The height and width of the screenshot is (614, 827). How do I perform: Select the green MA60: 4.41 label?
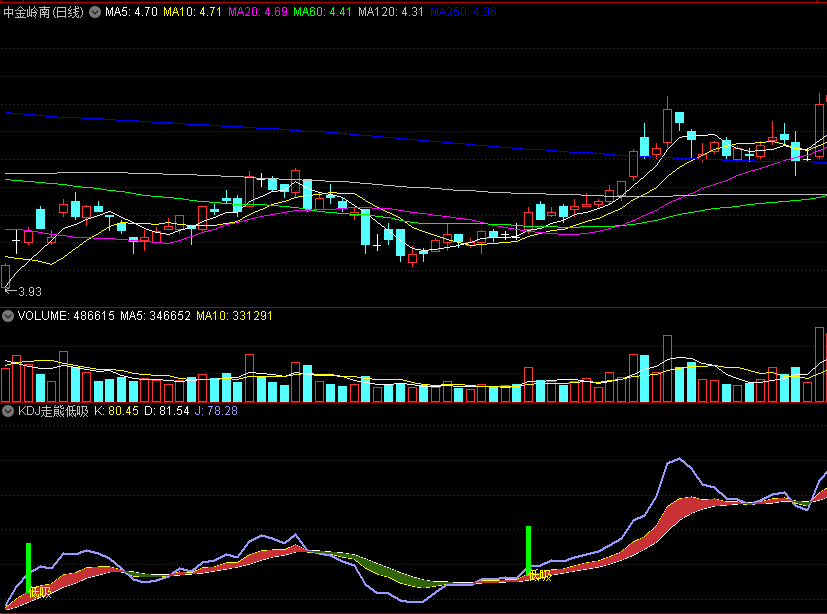coord(322,12)
